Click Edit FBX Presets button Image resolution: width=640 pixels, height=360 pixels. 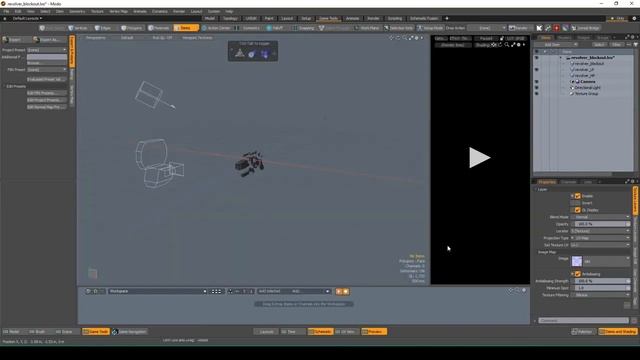pyautogui.click(x=47, y=93)
